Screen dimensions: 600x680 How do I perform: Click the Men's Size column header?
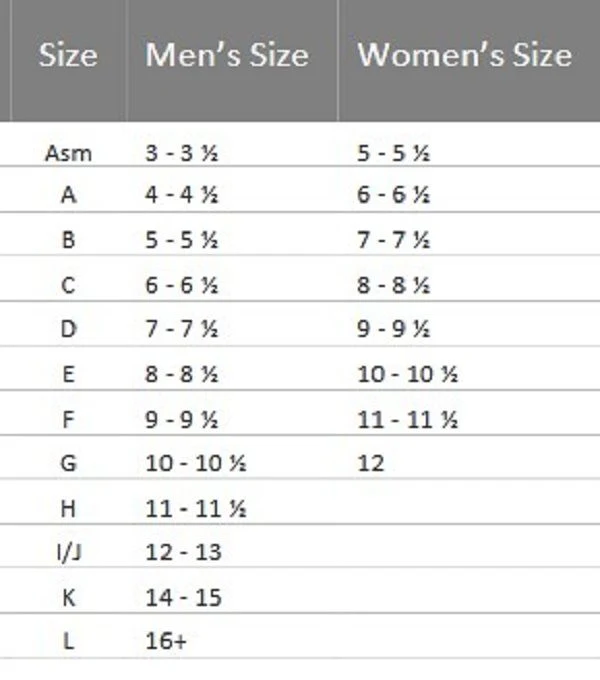point(227,55)
